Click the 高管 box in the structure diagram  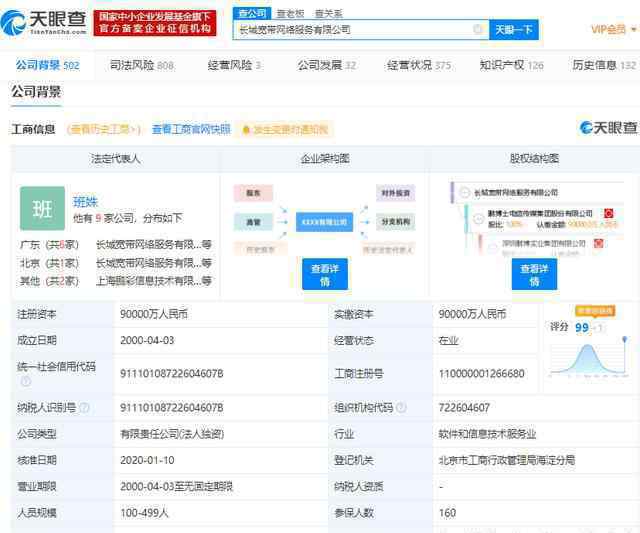pyautogui.click(x=253, y=222)
